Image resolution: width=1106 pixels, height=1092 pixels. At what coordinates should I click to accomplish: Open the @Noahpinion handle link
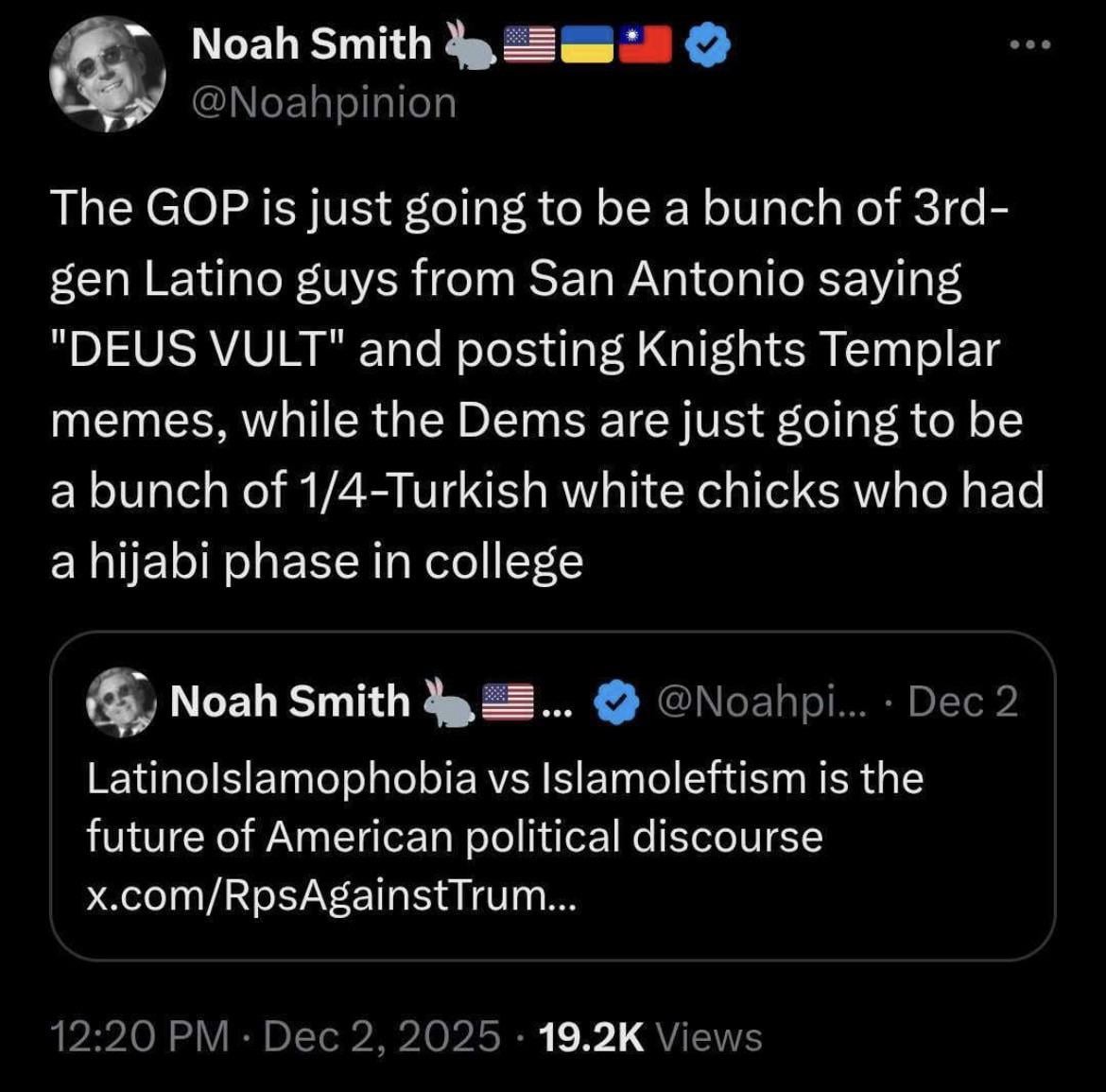coord(323,102)
